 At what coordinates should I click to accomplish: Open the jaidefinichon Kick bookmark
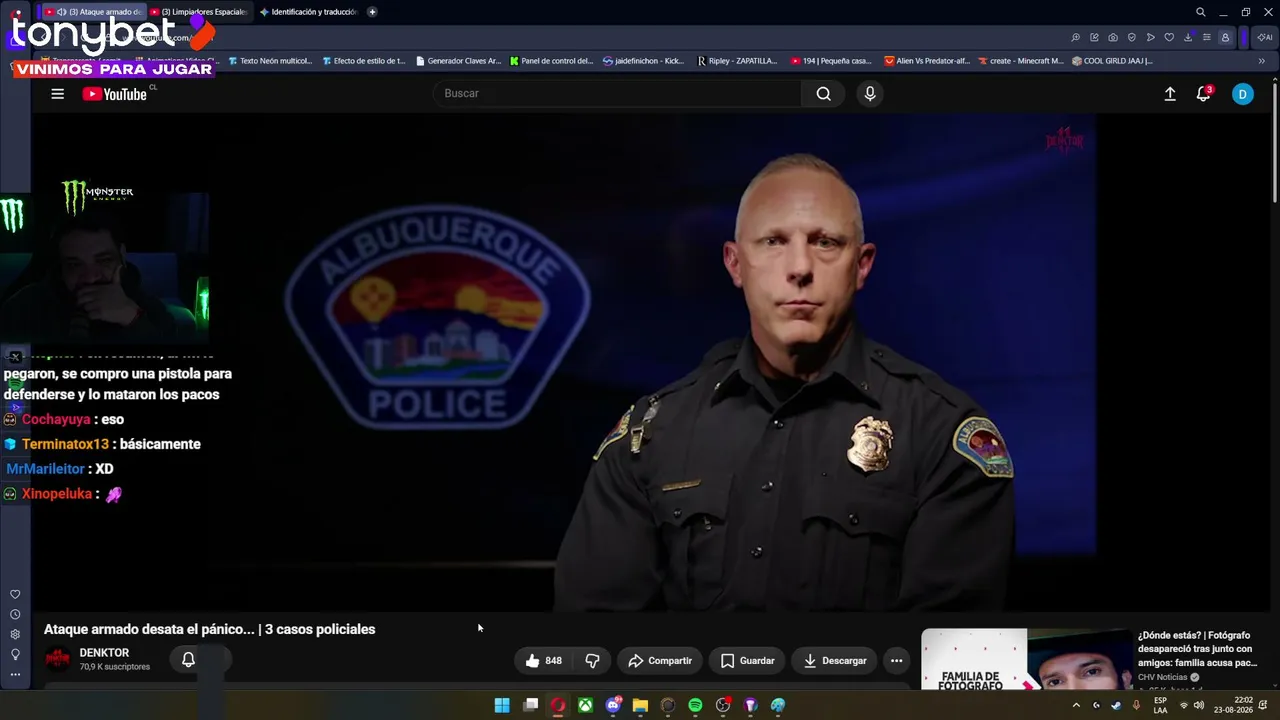pos(644,61)
